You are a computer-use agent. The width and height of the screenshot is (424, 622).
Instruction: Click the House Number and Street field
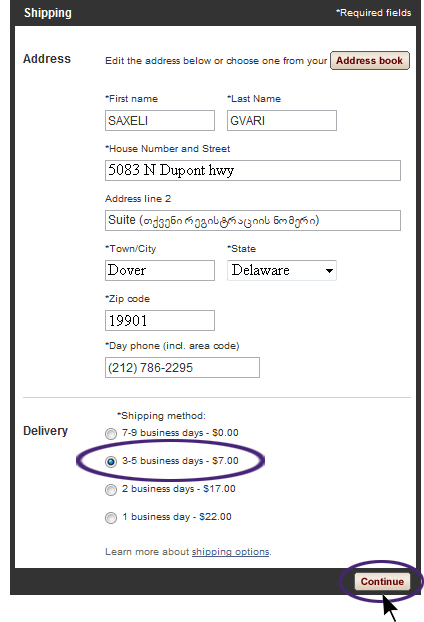pos(253,171)
